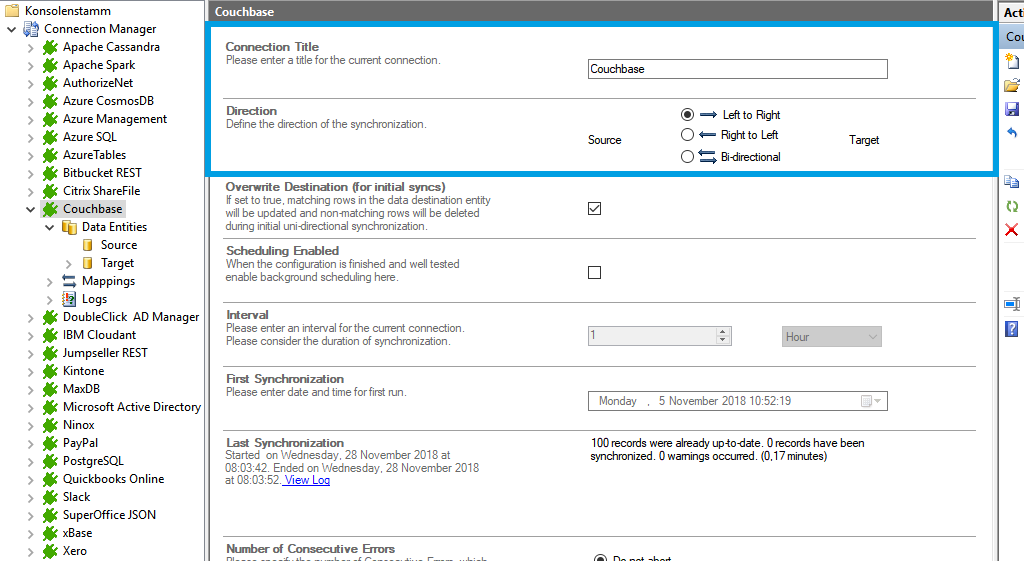The width and height of the screenshot is (1024, 561).
Task: Click the blue undo arrow icon
Action: [x=1012, y=133]
